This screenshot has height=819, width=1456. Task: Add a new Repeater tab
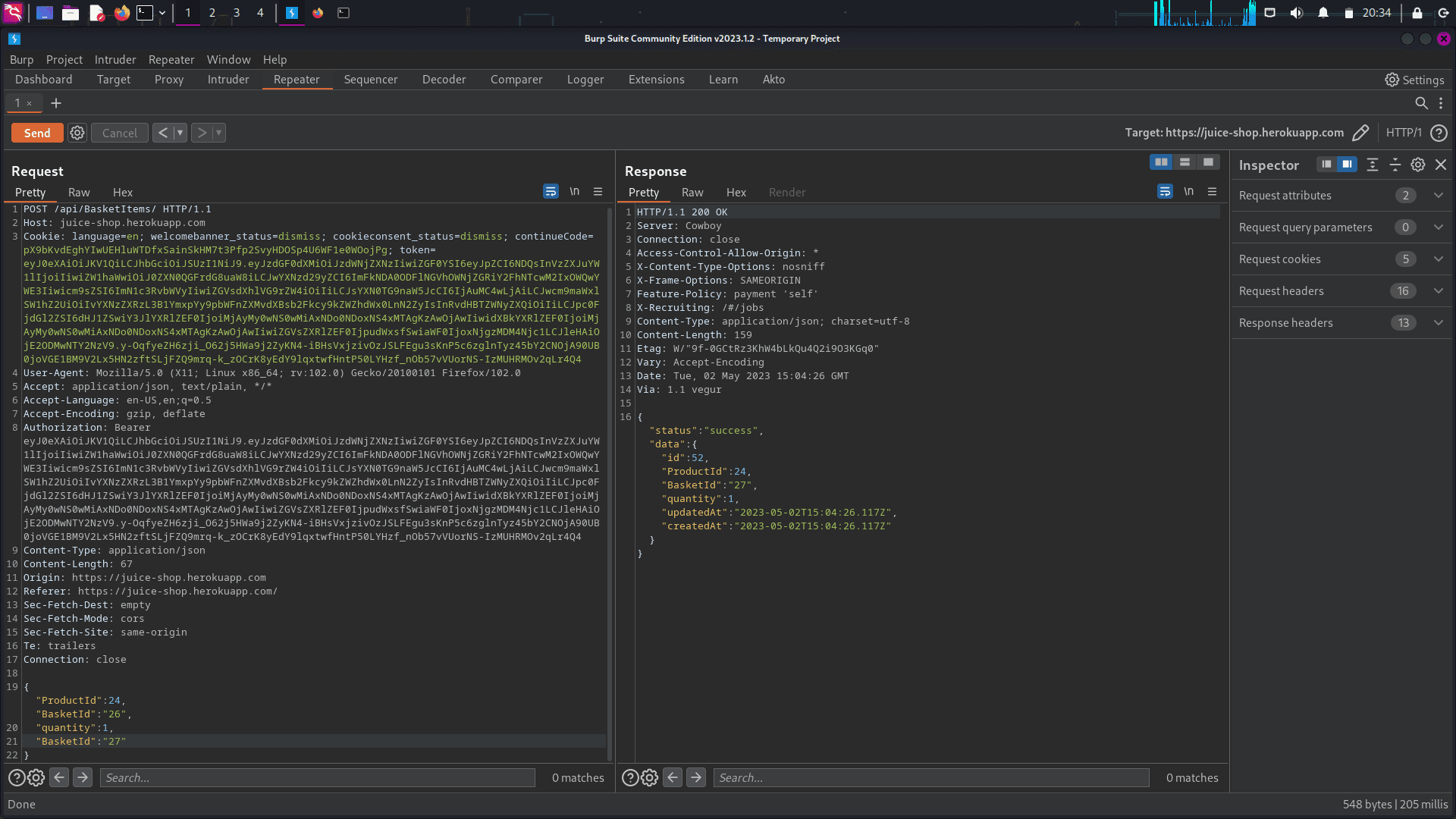coord(56,103)
